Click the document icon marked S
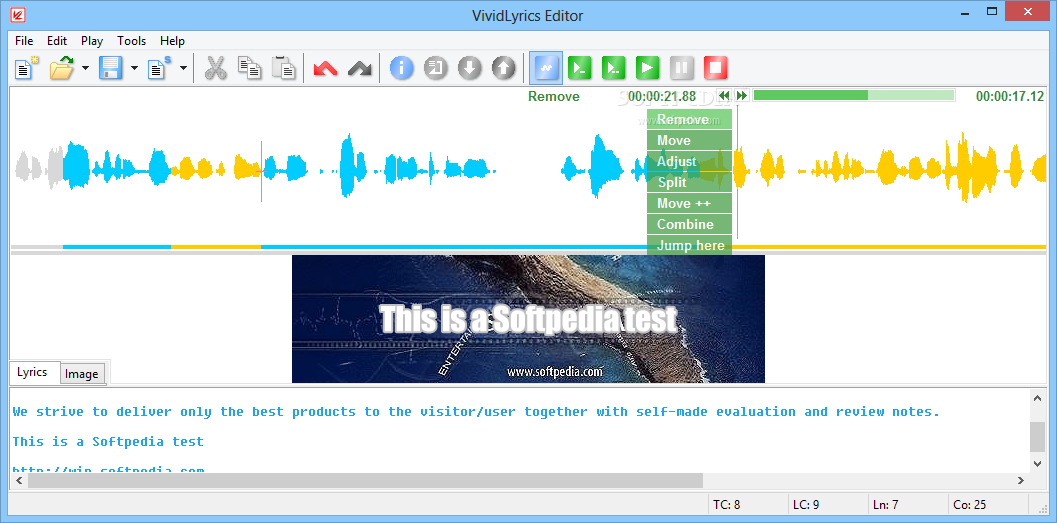This screenshot has width=1057, height=523. (159, 68)
